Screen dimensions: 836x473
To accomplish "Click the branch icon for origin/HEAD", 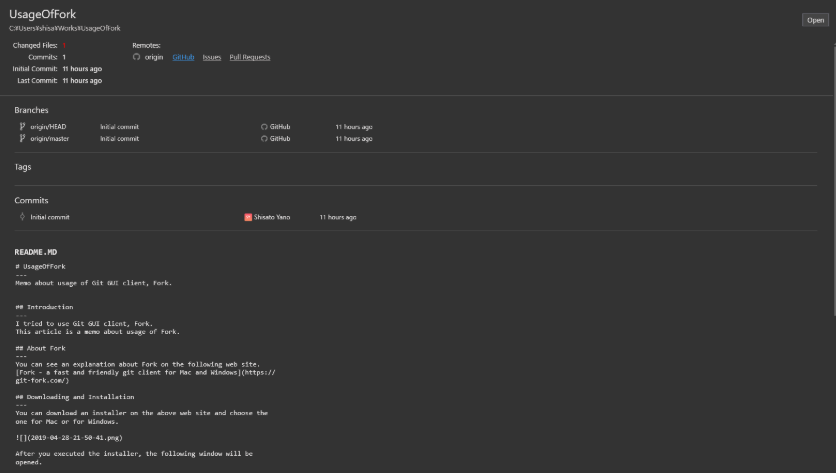I will 22,126.
